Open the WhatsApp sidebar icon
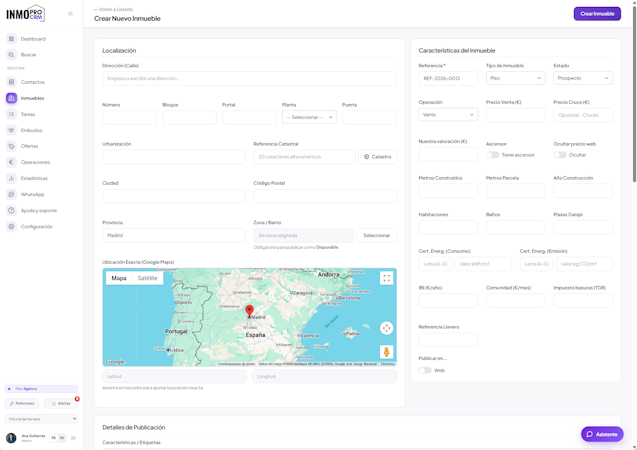637x450 pixels. pyautogui.click(x=11, y=195)
